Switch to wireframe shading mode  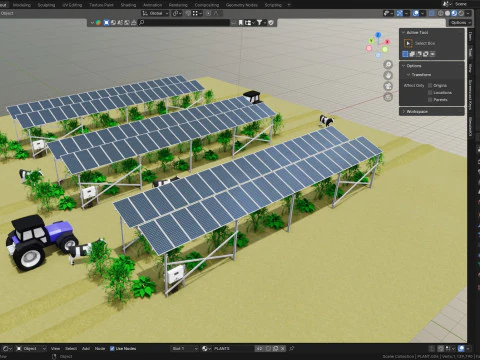click(x=441, y=13)
